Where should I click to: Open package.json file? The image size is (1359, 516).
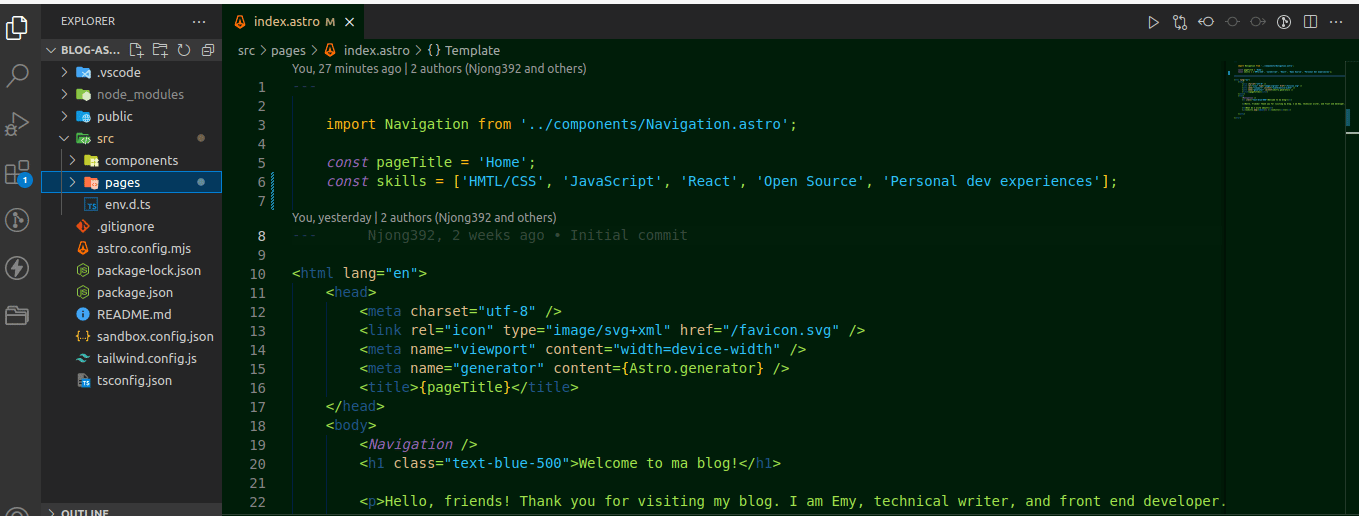tap(135, 292)
